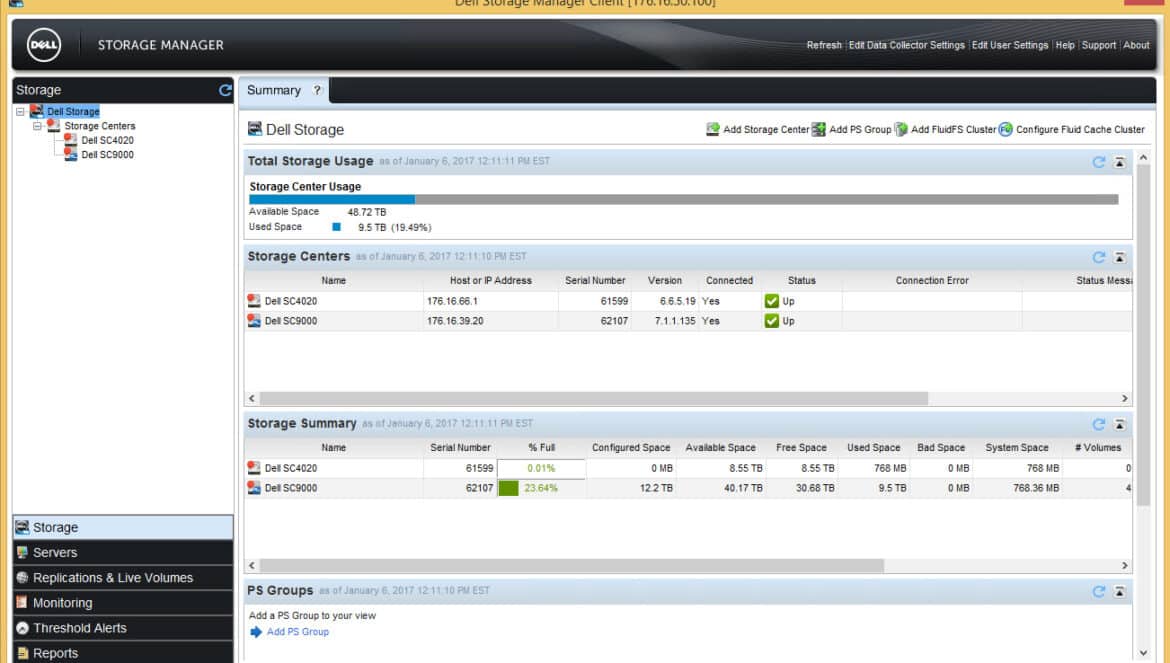Image resolution: width=1170 pixels, height=663 pixels.
Task: Click Add FluidFS Cluster button
Action: (945, 130)
